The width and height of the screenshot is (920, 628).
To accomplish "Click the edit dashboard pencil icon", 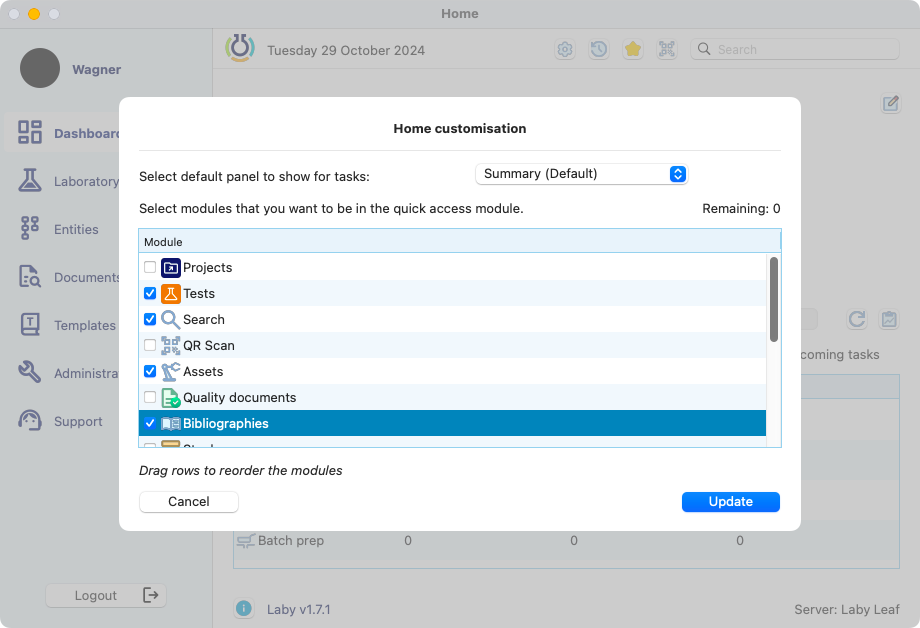I will tap(891, 104).
